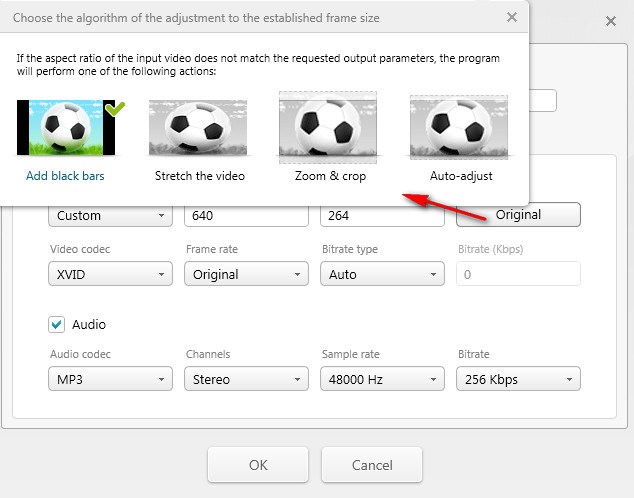Image resolution: width=634 pixels, height=498 pixels.
Task: Choose the Stretch the video thumbnail image
Action: pos(198,128)
